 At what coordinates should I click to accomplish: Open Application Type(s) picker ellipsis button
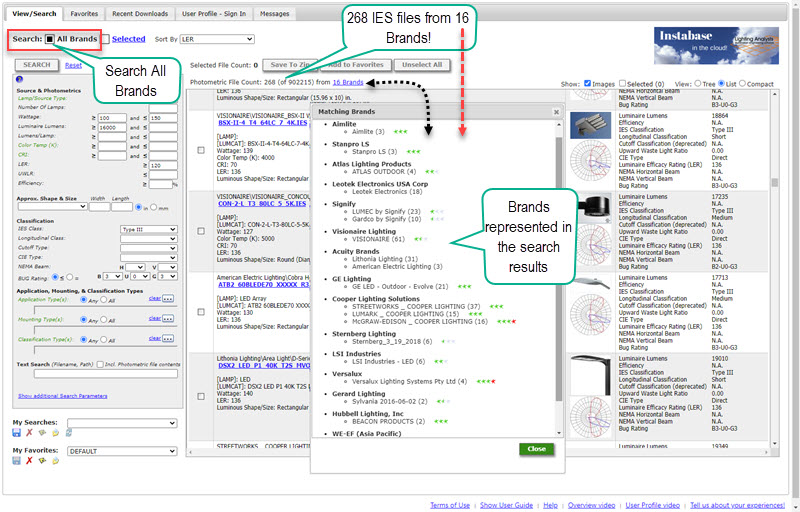tap(168, 298)
